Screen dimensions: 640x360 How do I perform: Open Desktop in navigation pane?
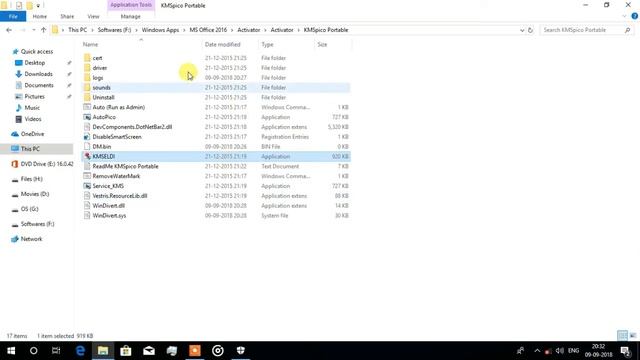pos(35,63)
